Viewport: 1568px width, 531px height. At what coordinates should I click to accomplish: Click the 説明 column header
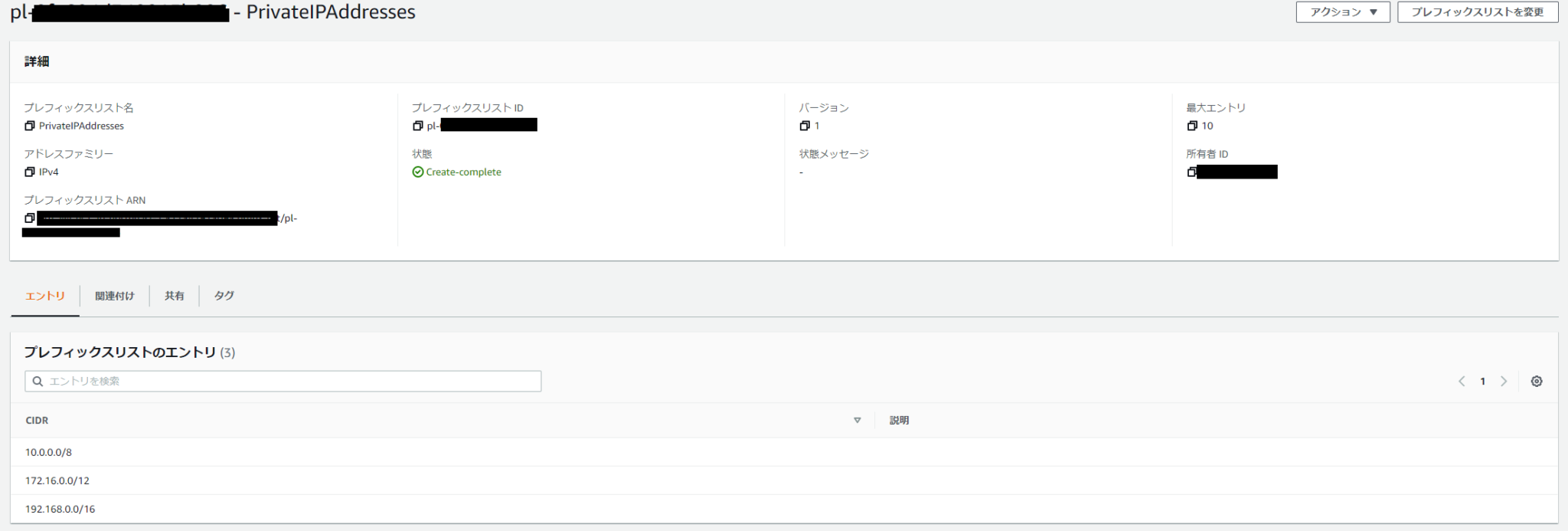click(x=899, y=420)
